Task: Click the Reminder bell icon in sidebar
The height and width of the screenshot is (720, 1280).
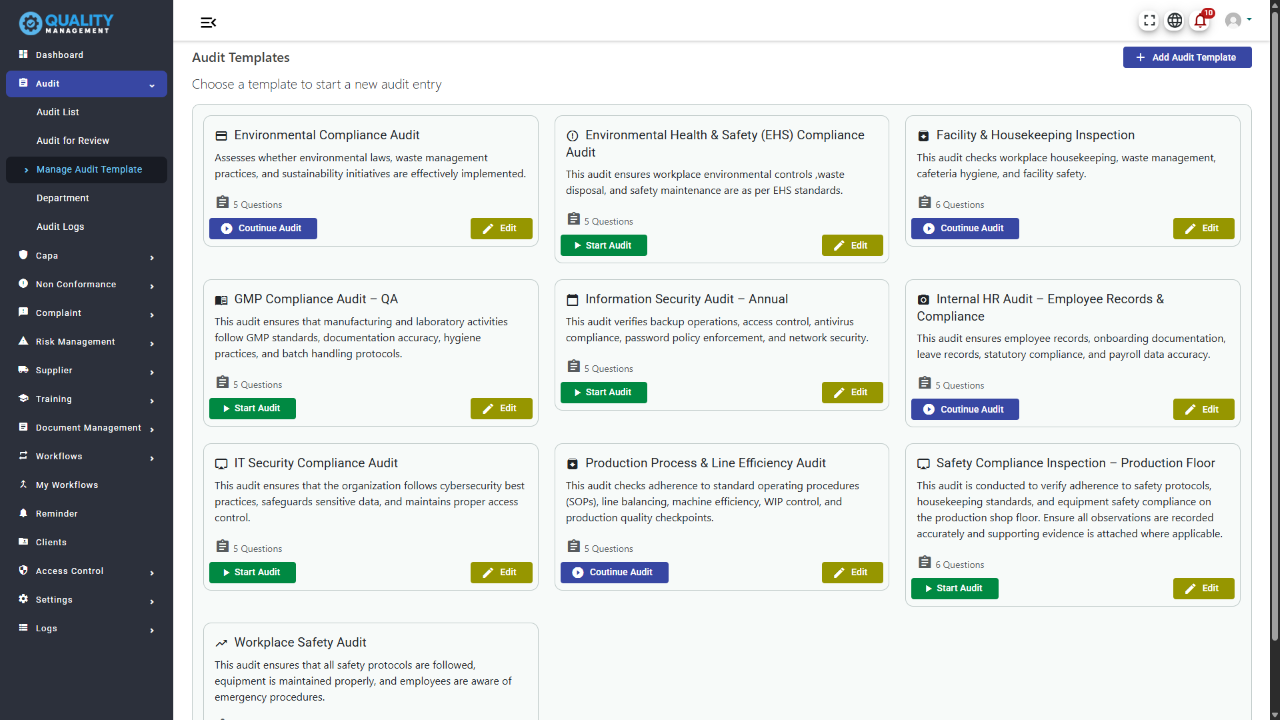Action: click(24, 513)
